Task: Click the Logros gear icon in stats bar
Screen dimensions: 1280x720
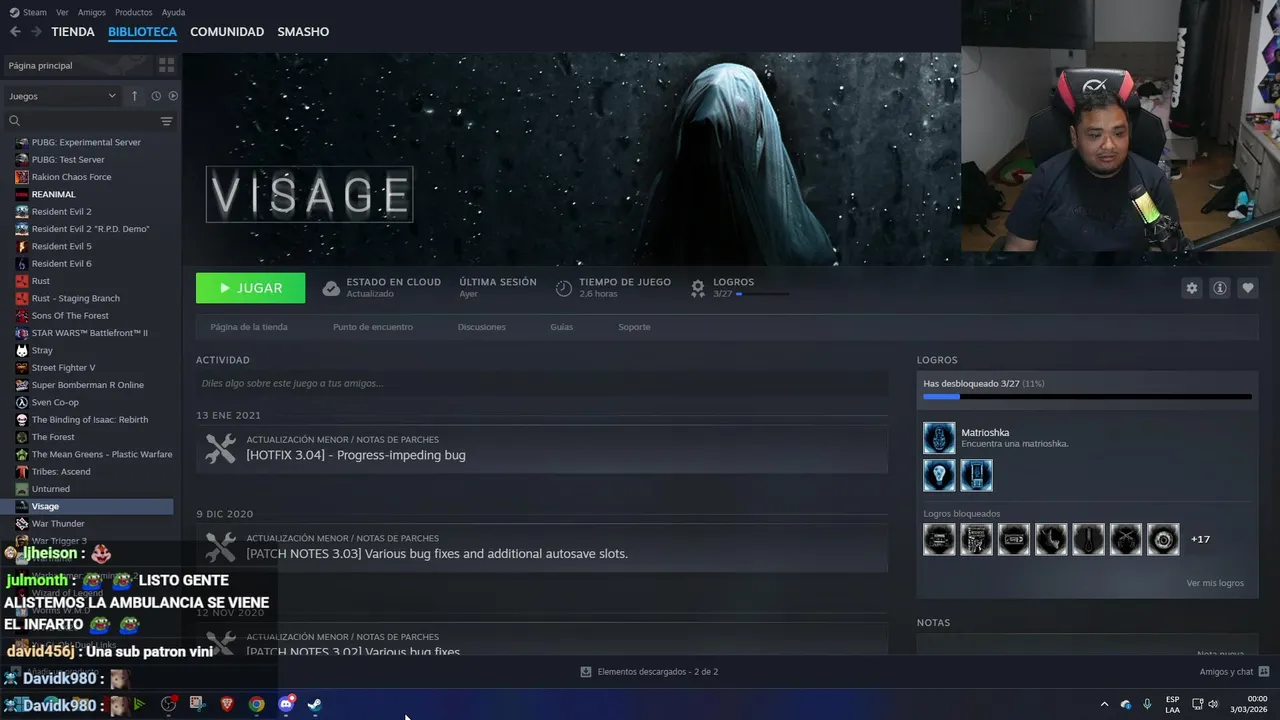Action: [698, 288]
